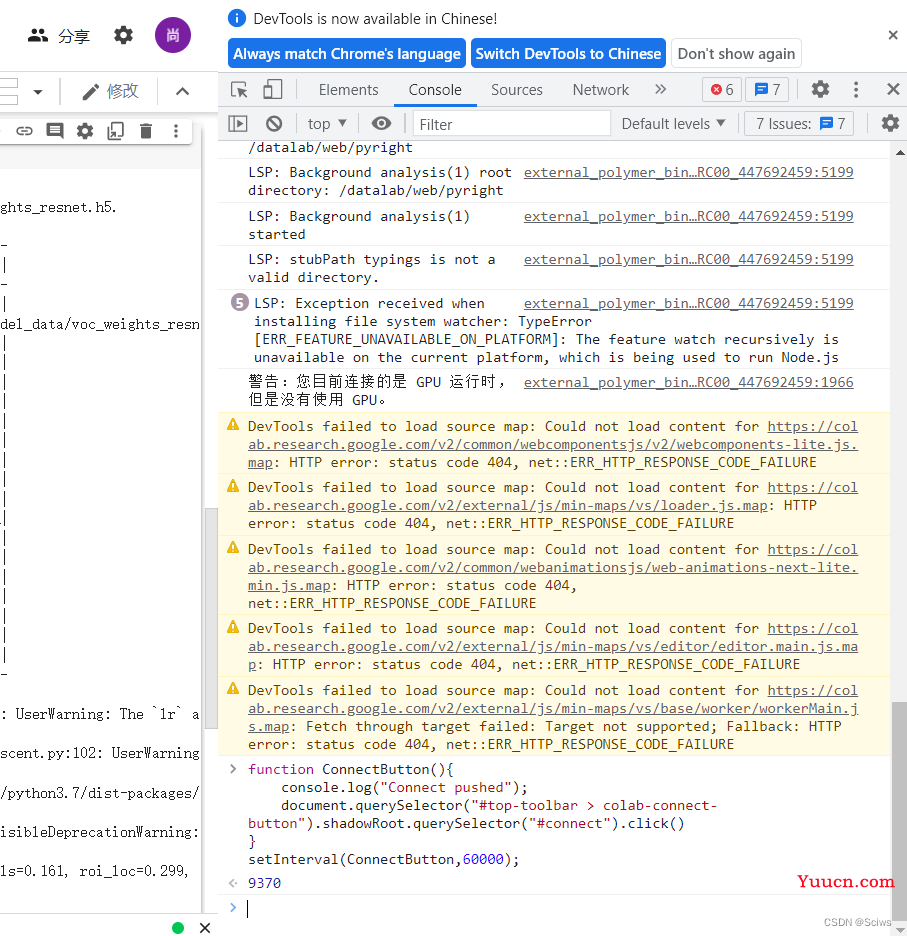Click the 分享 share label
907x936 pixels.
point(74,36)
